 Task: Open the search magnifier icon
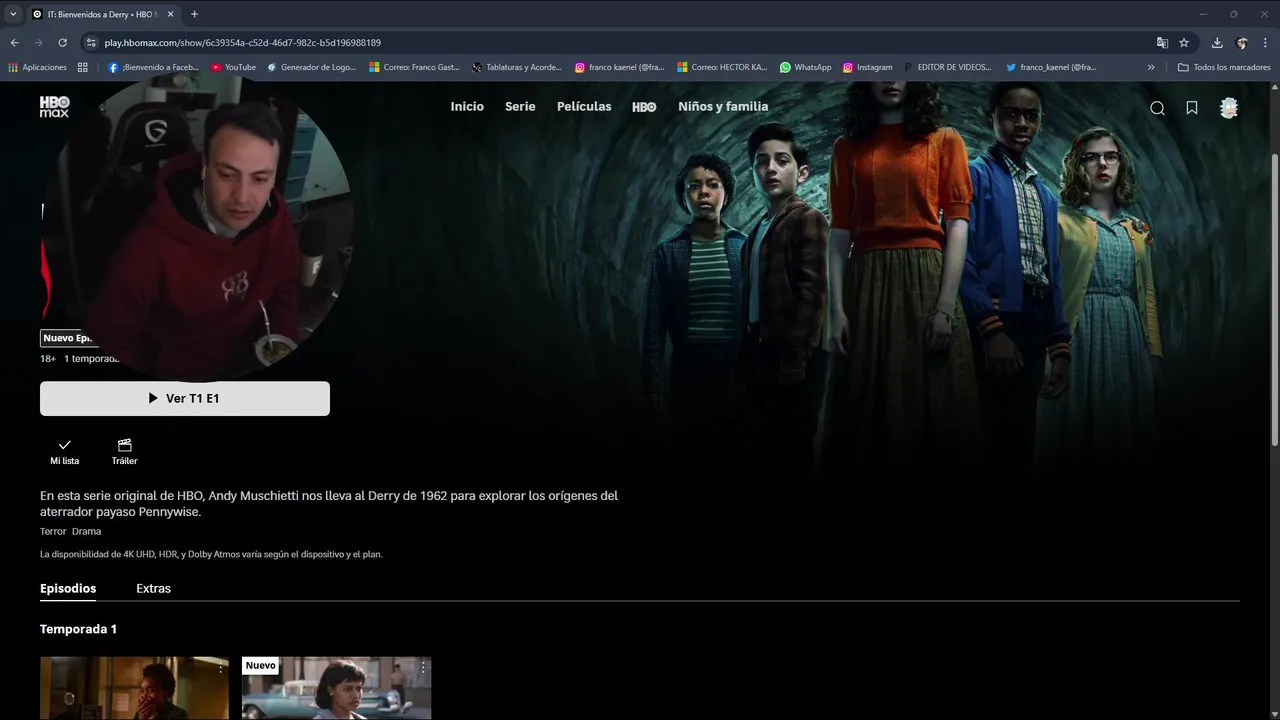click(x=1157, y=108)
